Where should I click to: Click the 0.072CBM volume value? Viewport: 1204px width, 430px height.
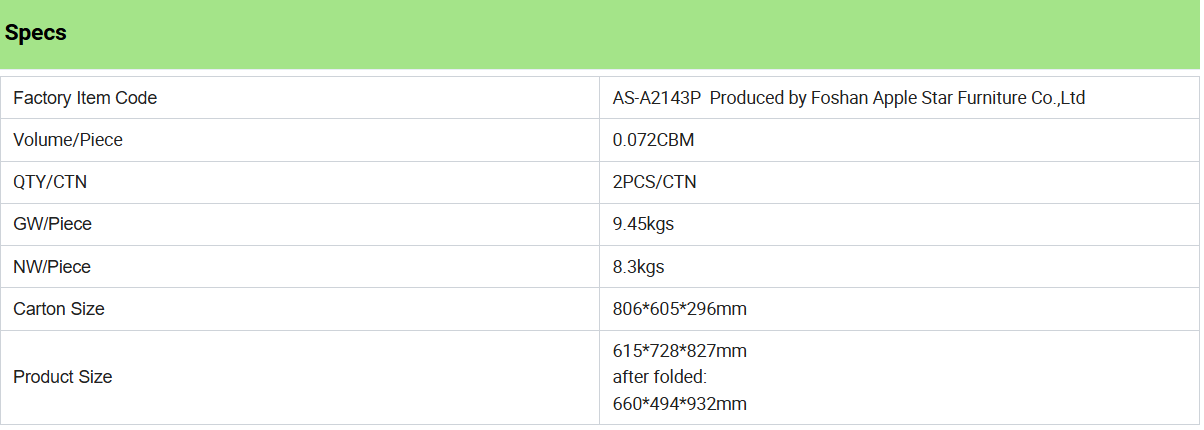[653, 140]
